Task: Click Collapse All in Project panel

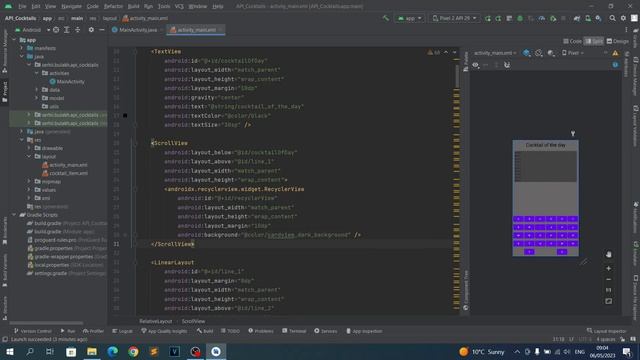Action: [x=78, y=30]
